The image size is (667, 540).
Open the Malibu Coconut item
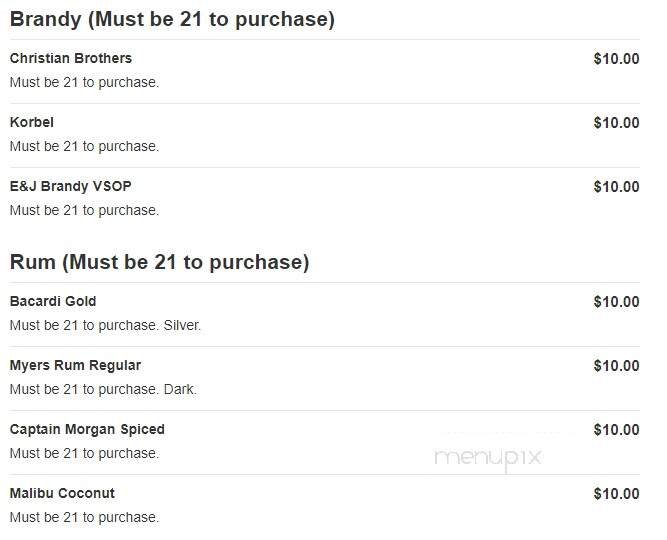62,493
